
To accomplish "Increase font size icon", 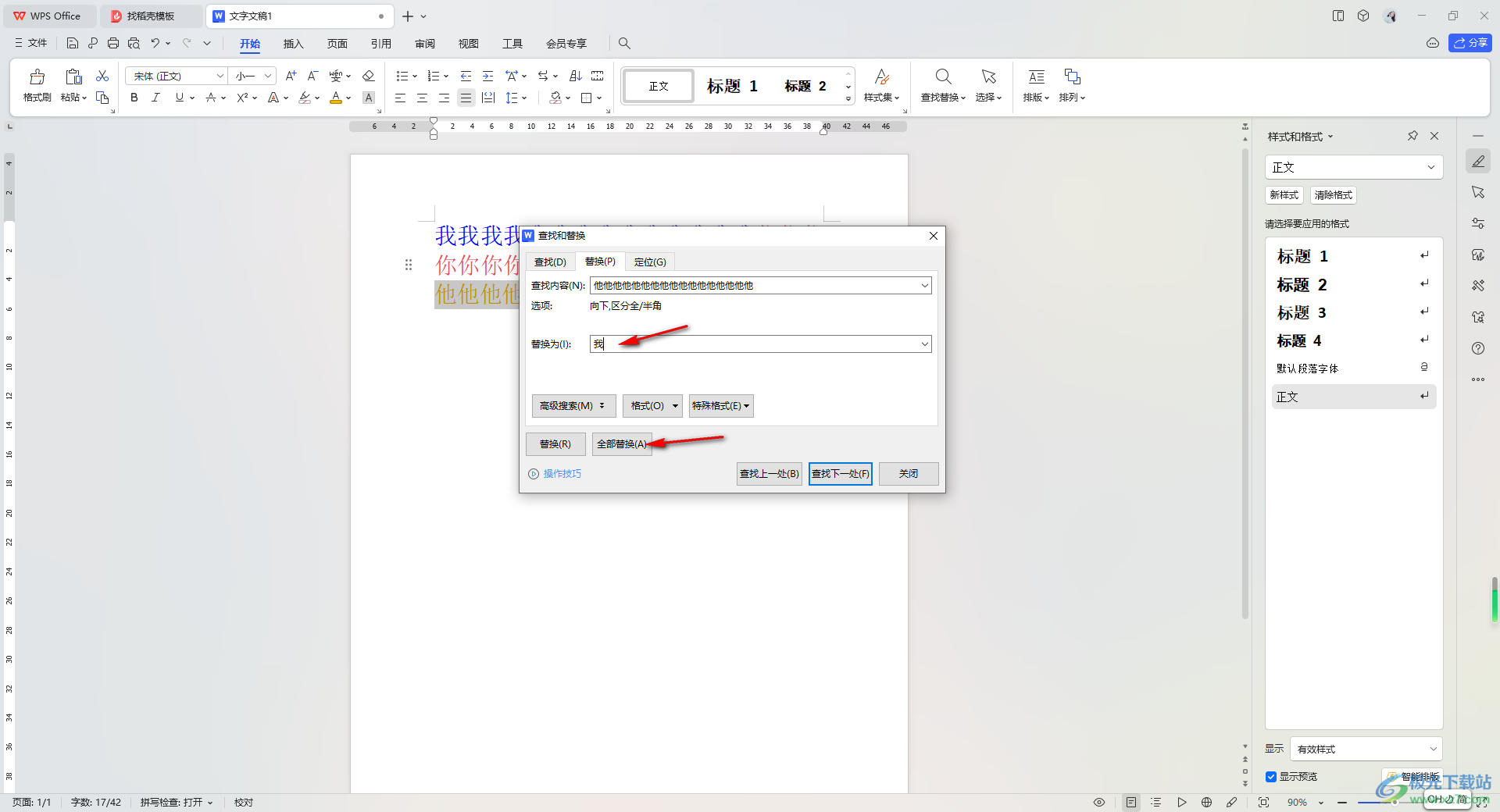I will [x=291, y=76].
